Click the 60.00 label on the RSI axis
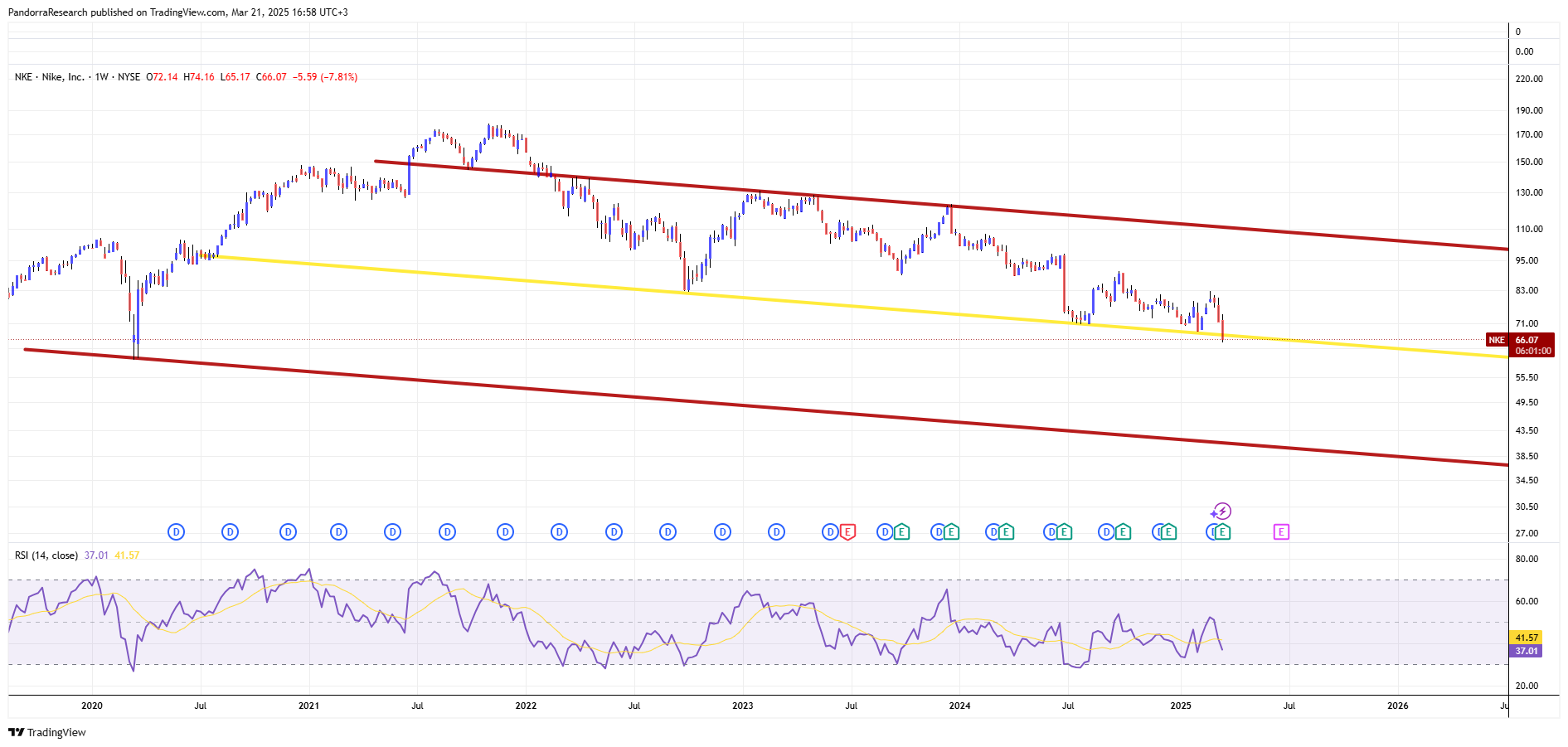This screenshot has height=747, width=1568. (x=1527, y=601)
